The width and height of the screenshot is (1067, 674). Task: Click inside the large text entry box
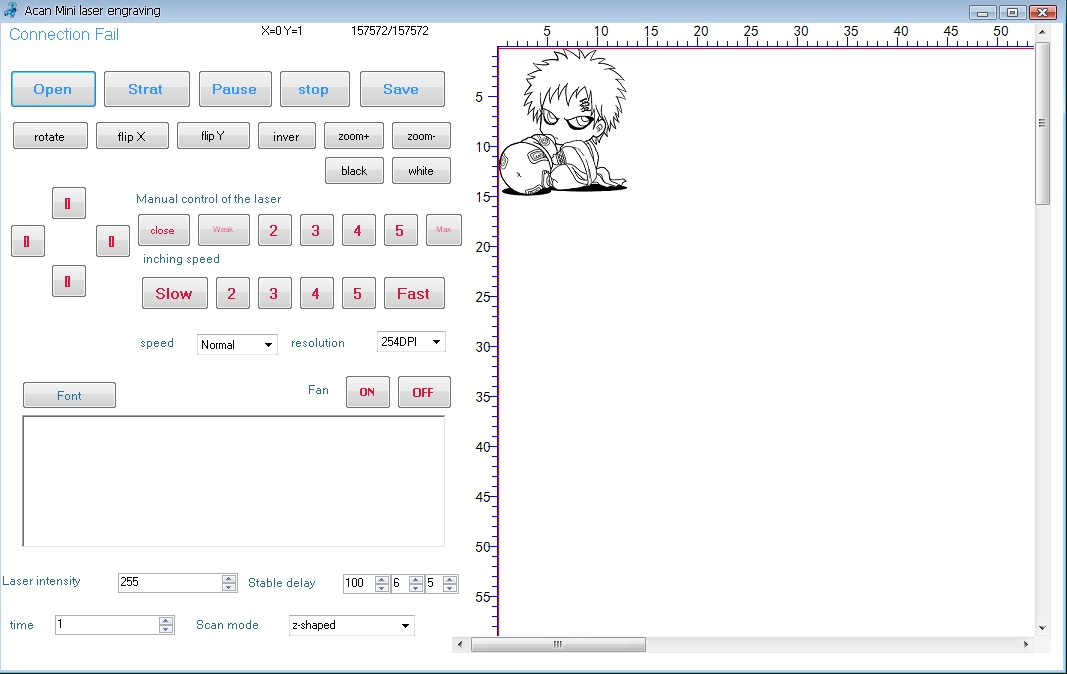pos(233,481)
